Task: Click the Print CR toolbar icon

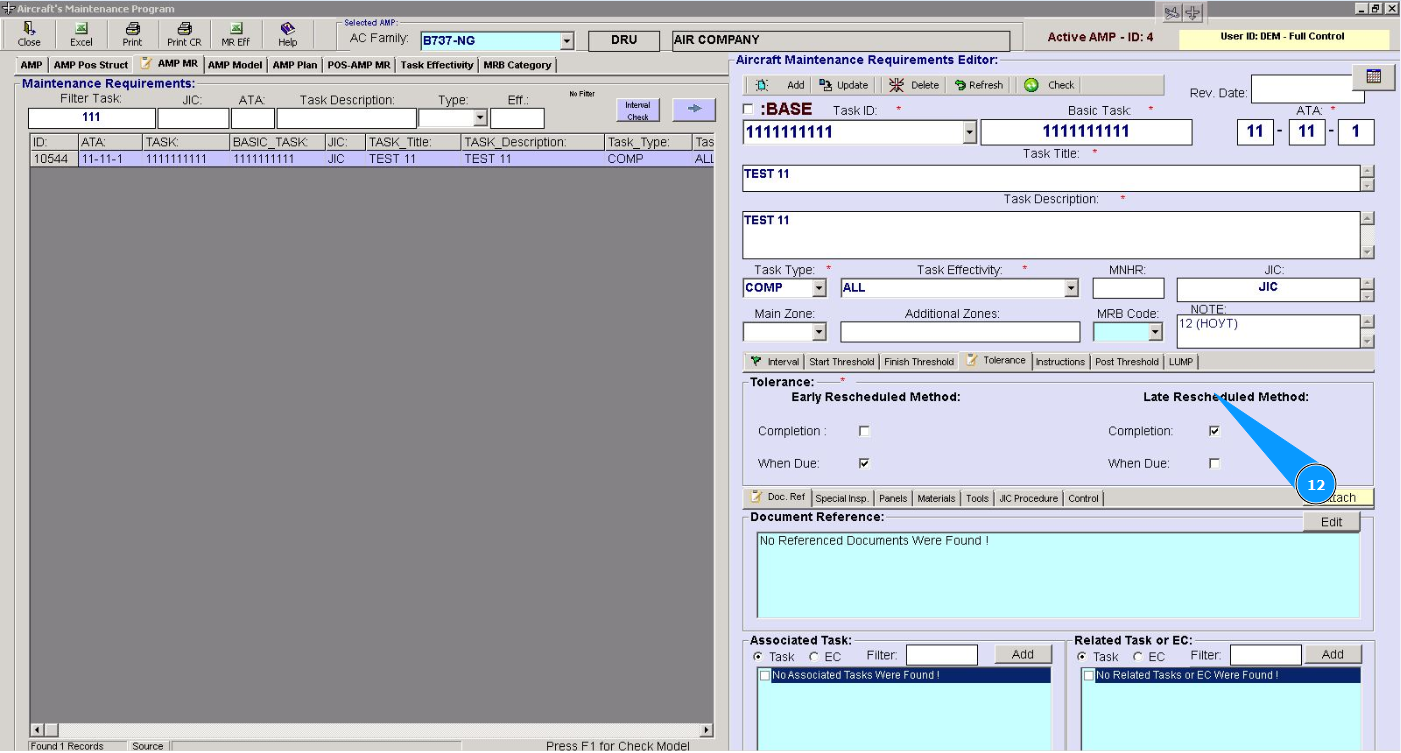Action: click(184, 34)
